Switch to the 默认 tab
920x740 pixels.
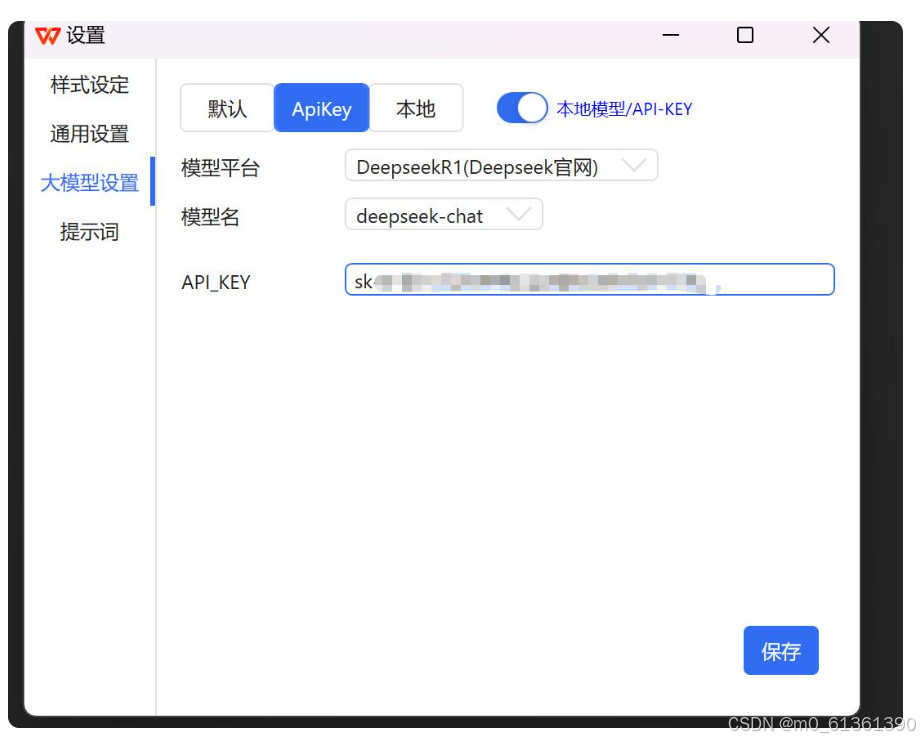coord(227,109)
